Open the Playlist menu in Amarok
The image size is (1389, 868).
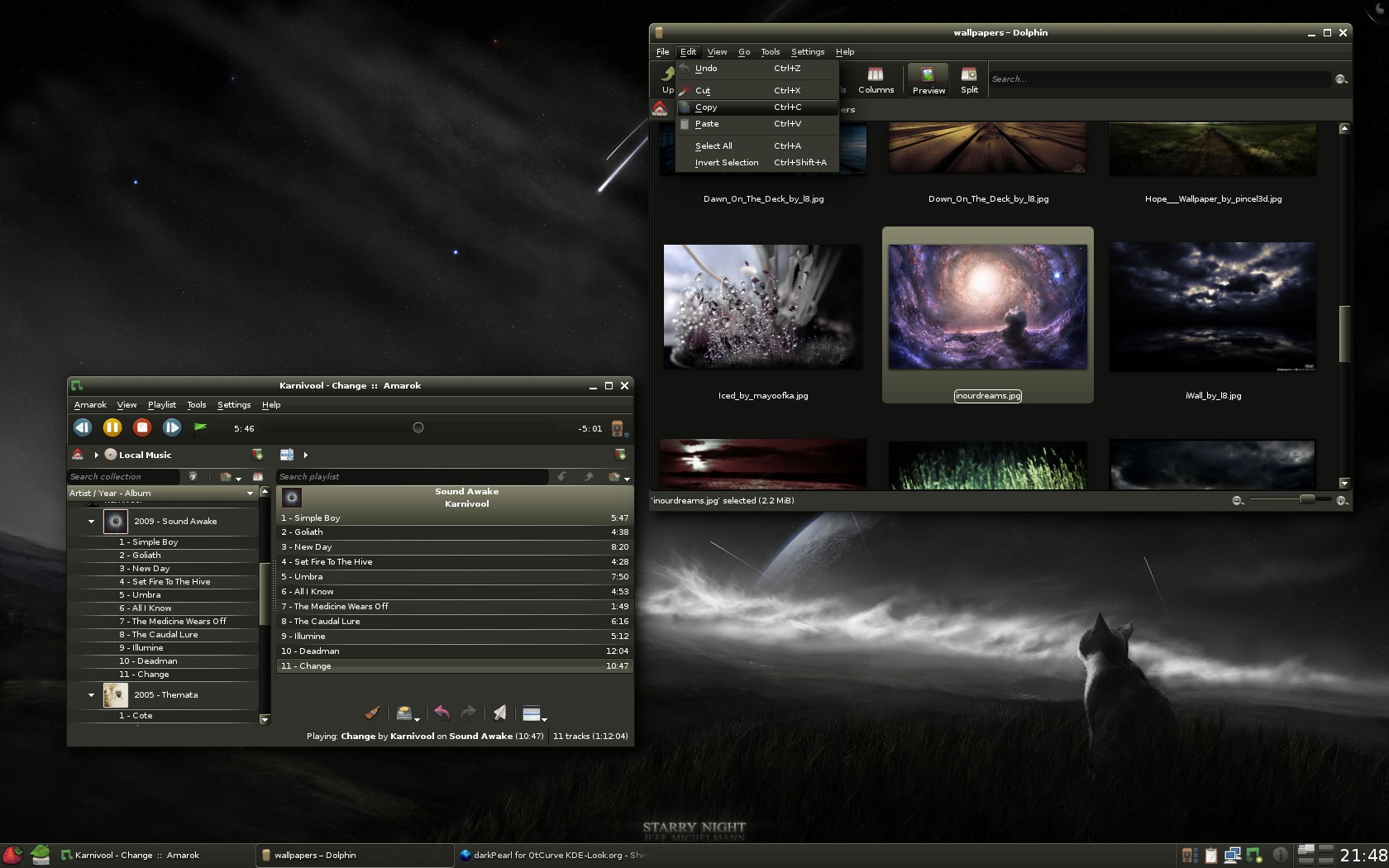coord(162,405)
